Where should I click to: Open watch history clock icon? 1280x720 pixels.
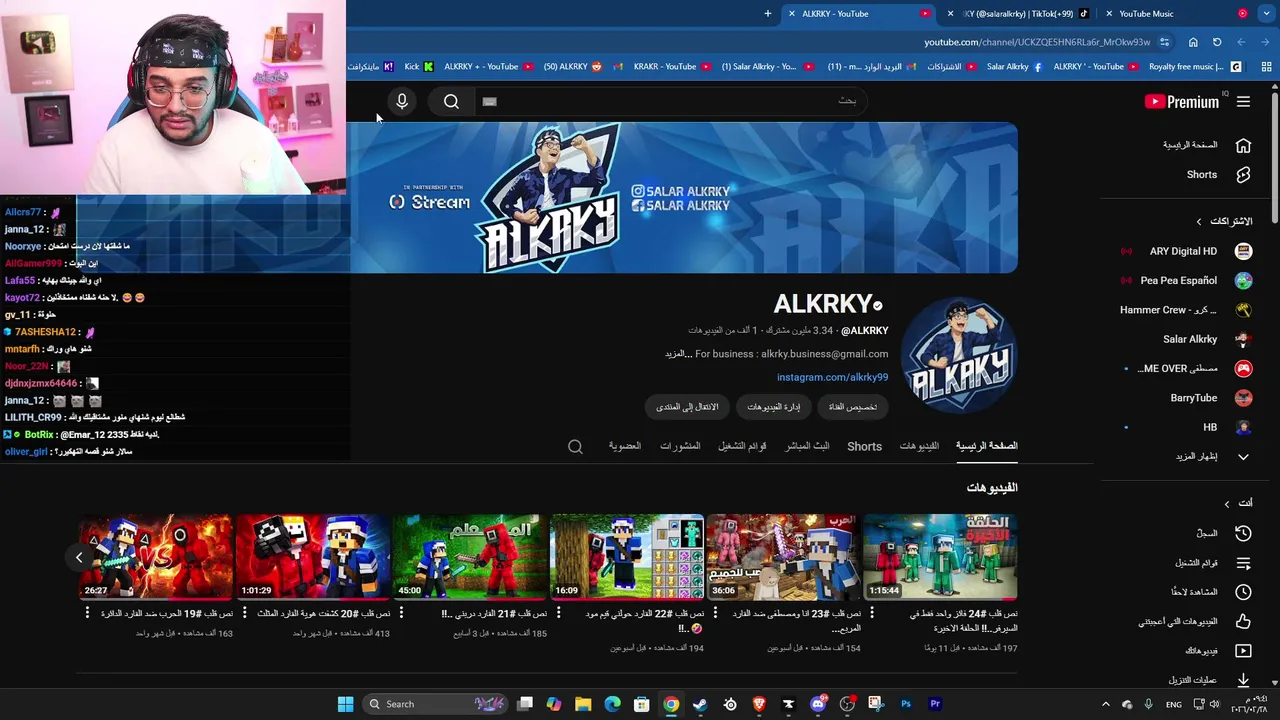[x=1243, y=533]
